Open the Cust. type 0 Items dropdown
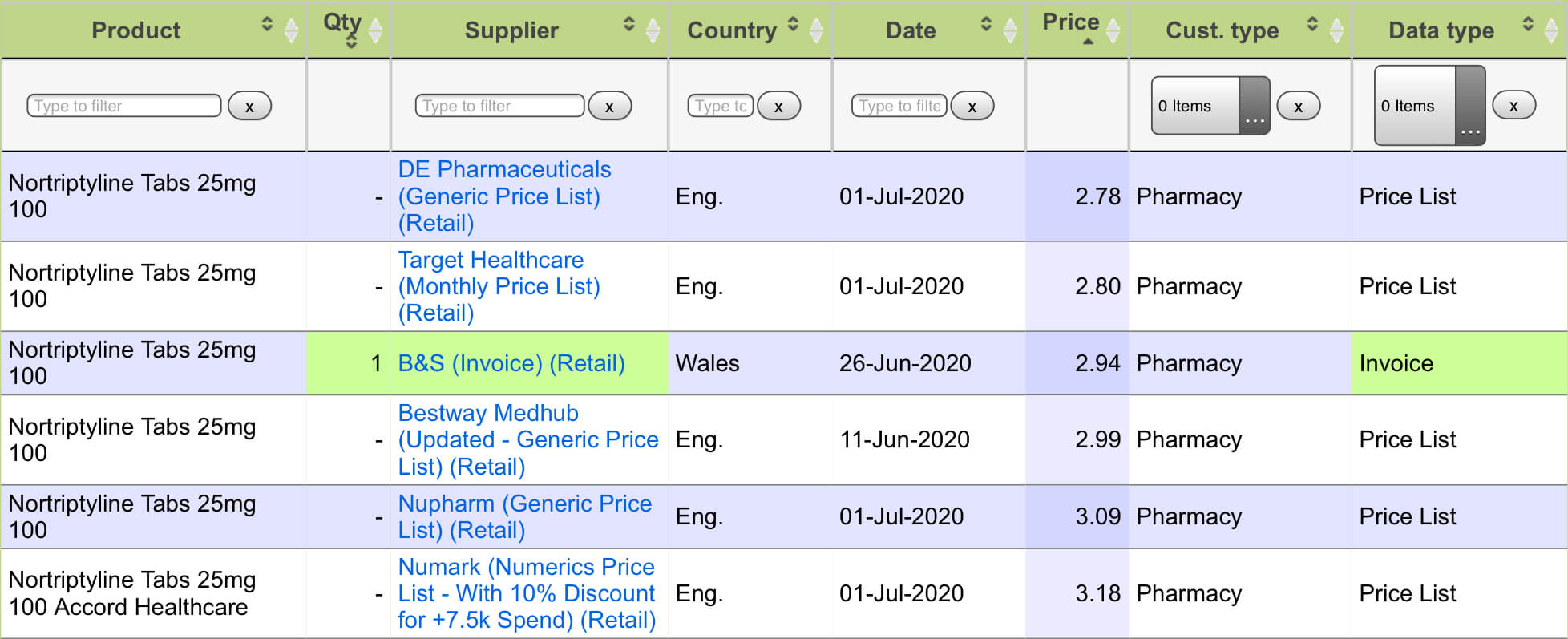 click(1210, 106)
